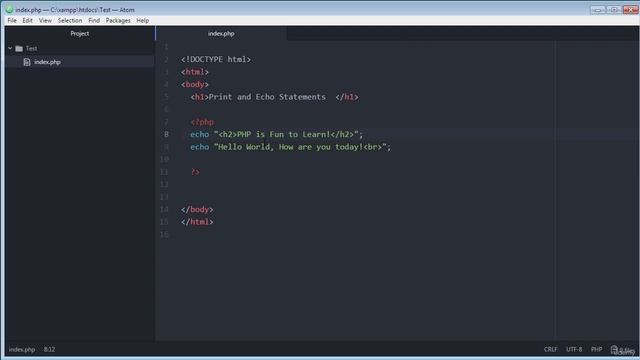Change CRLF line ending setting
This screenshot has width=640, height=360.
click(550, 349)
